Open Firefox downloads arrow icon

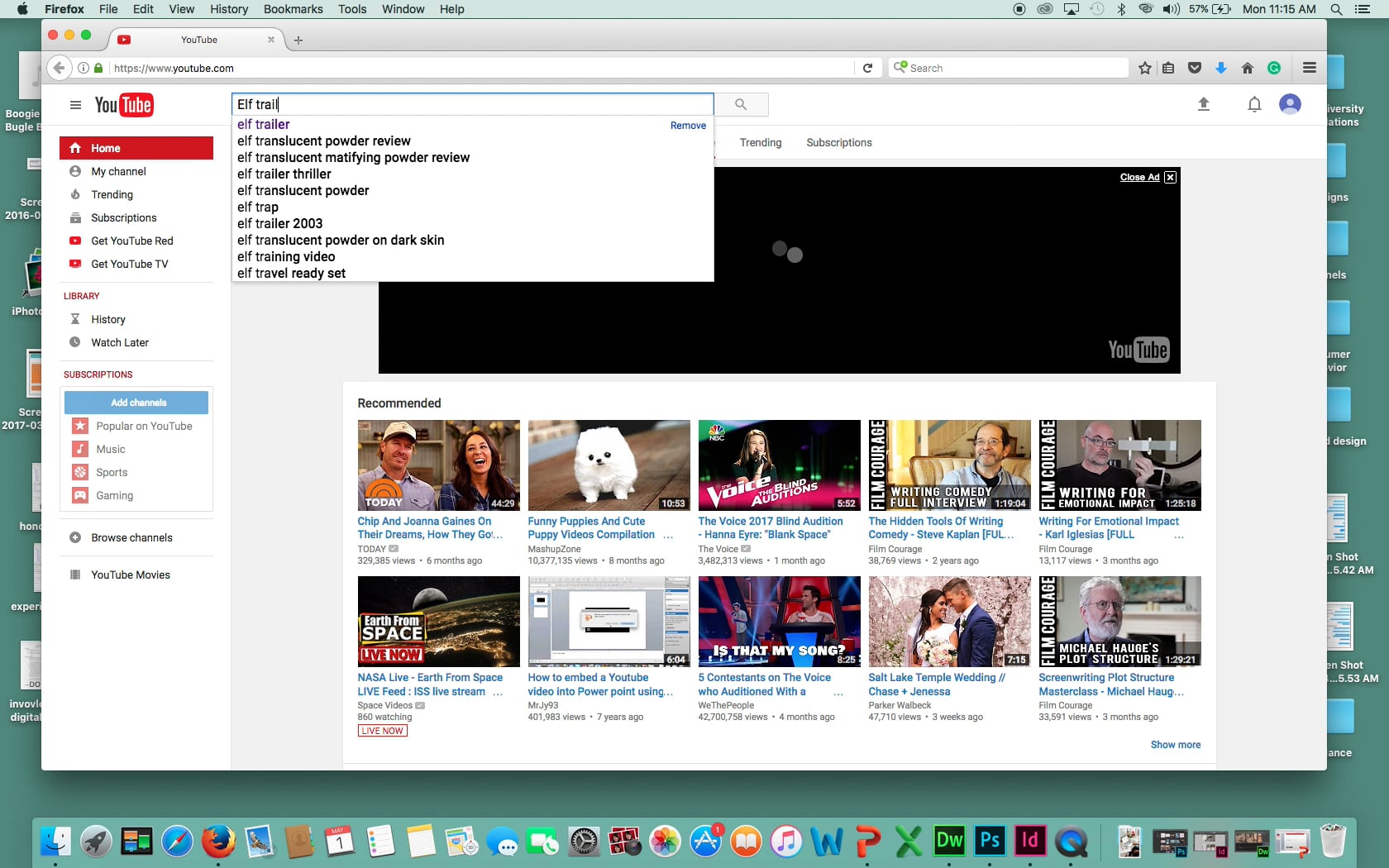coord(1221,68)
